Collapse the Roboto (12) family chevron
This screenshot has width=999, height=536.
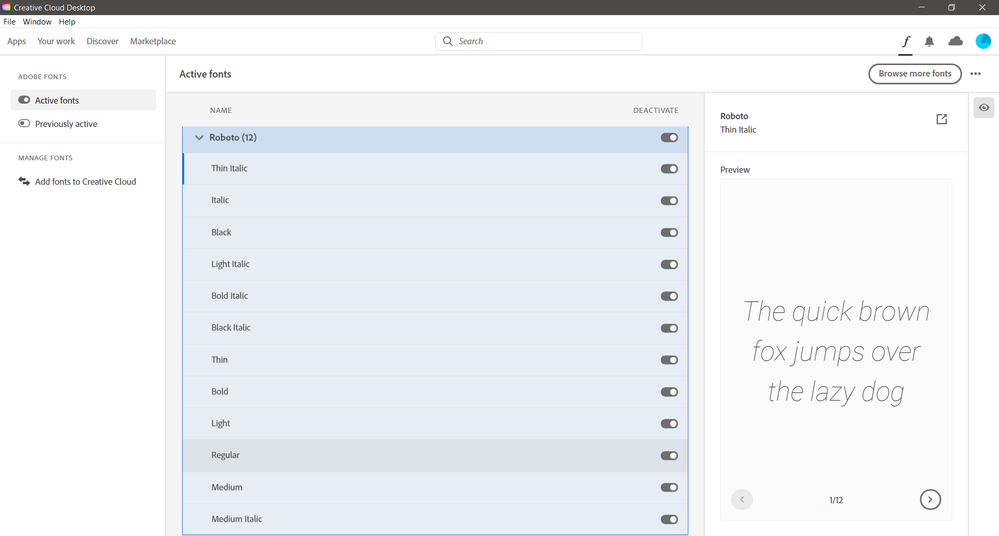pos(199,138)
